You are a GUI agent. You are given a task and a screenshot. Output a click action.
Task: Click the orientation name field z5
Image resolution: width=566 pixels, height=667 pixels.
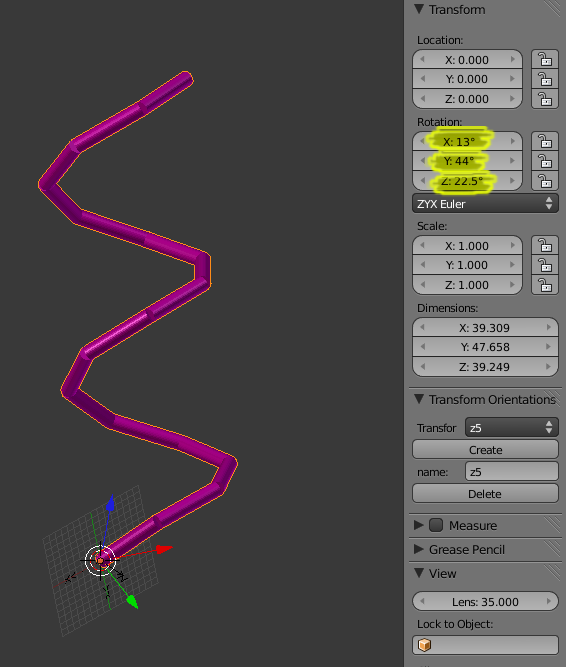tap(512, 472)
